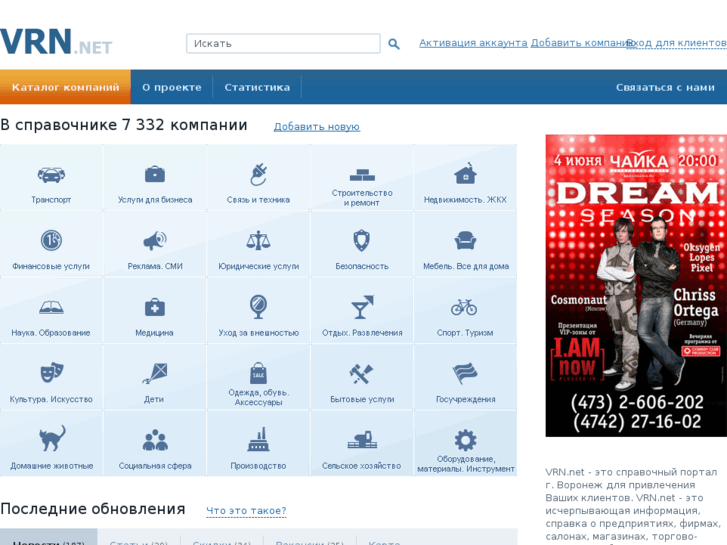Click the Домашние животные cat icon
The width and height of the screenshot is (727, 545).
pyautogui.click(x=51, y=438)
